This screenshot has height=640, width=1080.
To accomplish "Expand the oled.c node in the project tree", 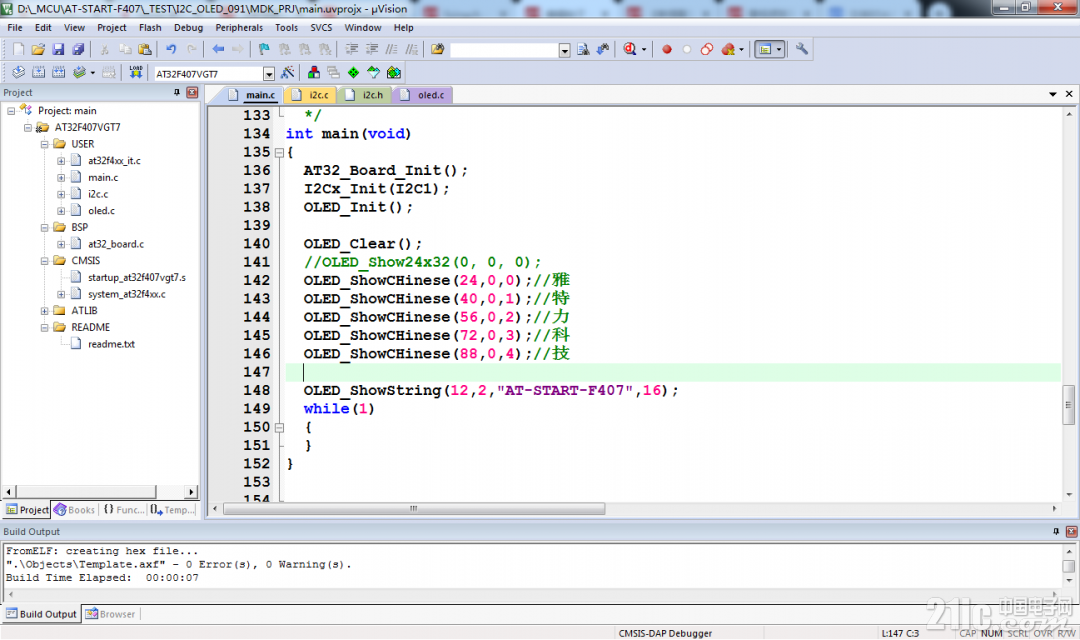I will 61,211.
